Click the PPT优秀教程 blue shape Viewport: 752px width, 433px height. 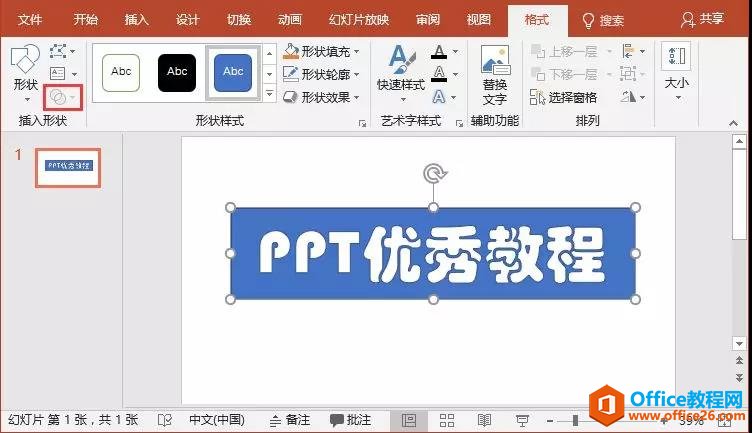tap(433, 253)
